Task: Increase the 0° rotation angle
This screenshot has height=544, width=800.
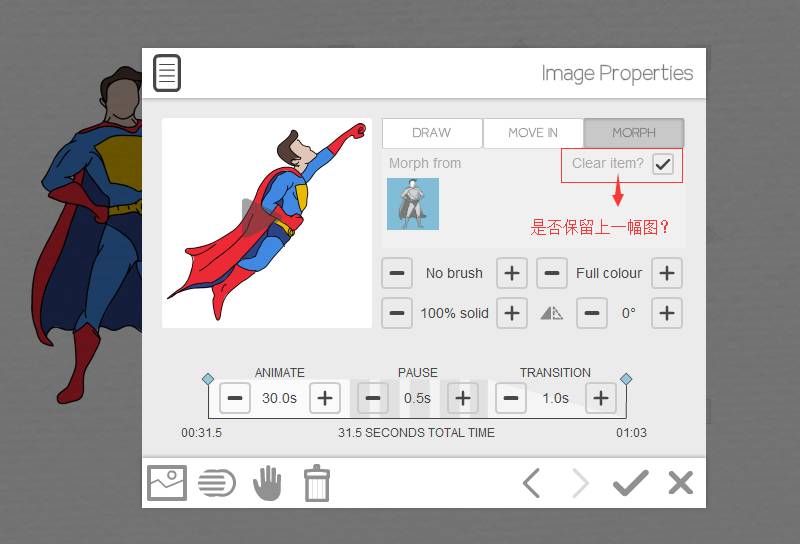Action: 667,313
